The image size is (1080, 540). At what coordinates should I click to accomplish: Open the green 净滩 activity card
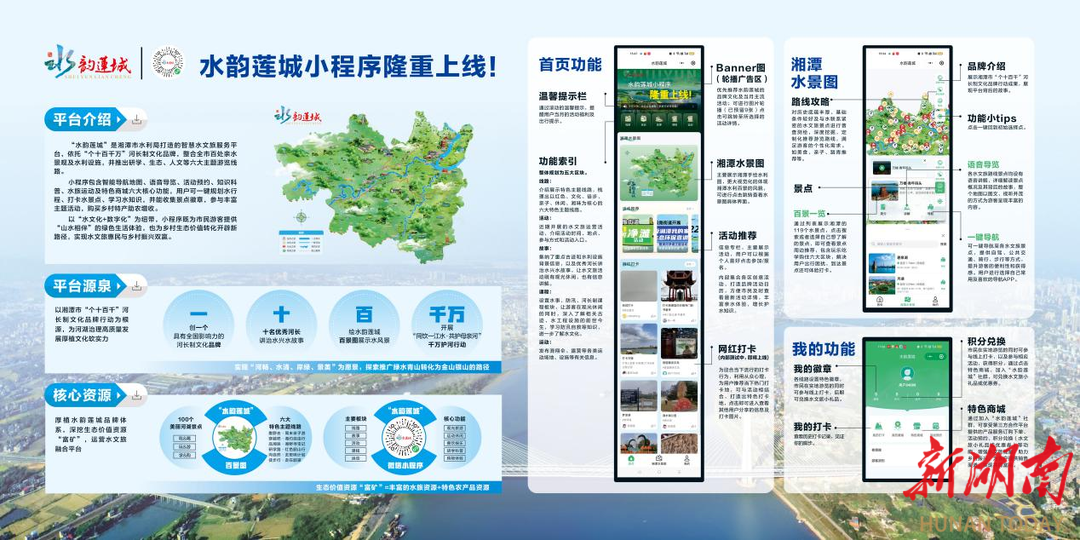[638, 233]
